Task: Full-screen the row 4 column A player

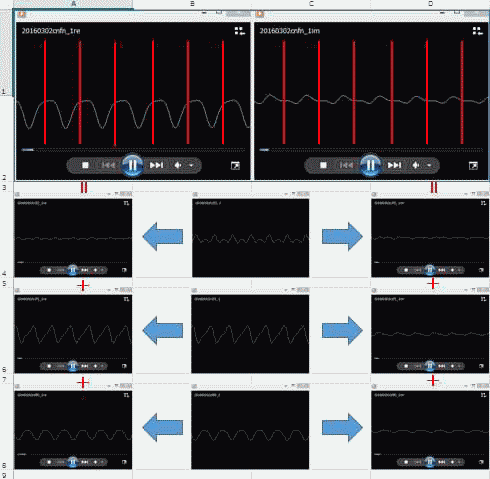Action: (124, 270)
